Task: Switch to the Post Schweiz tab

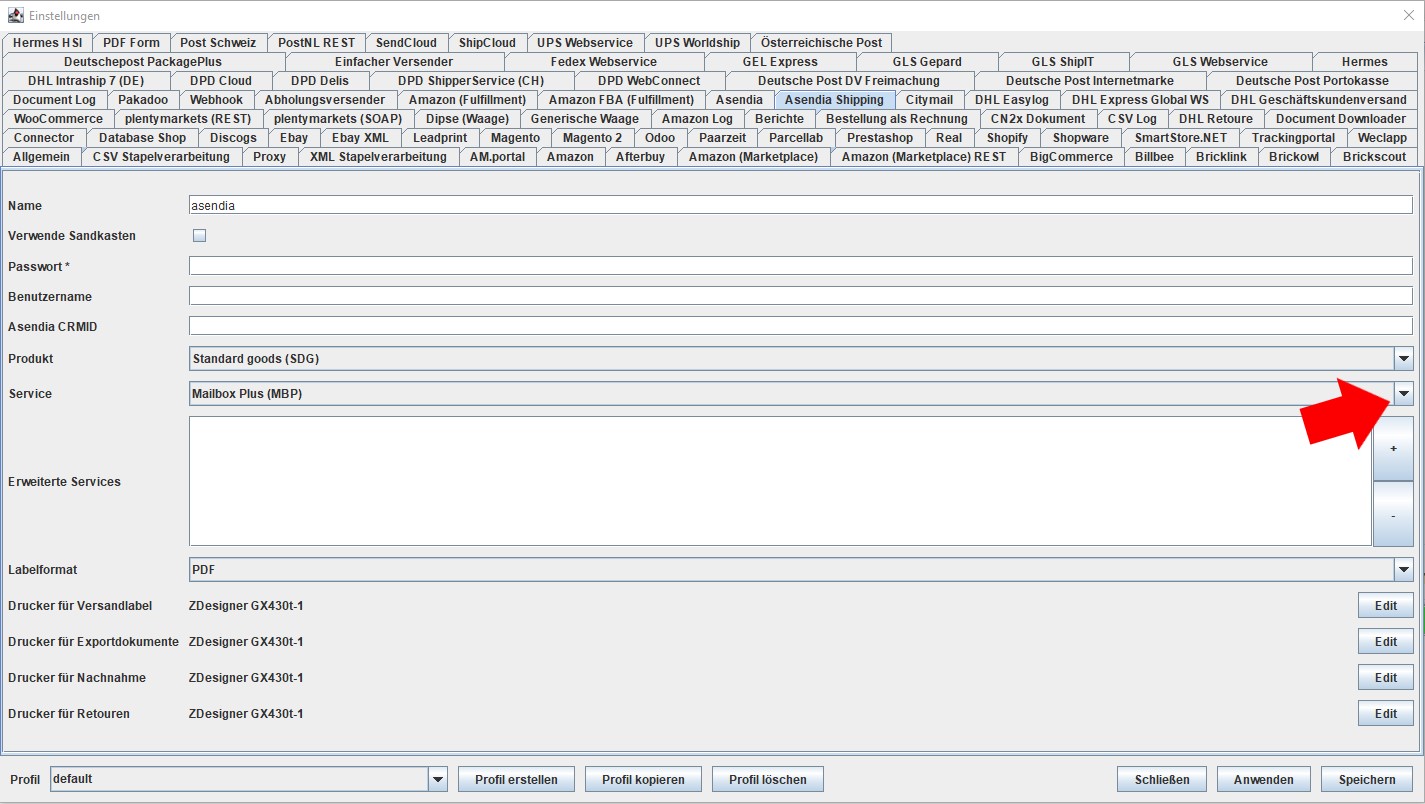Action: pos(218,43)
